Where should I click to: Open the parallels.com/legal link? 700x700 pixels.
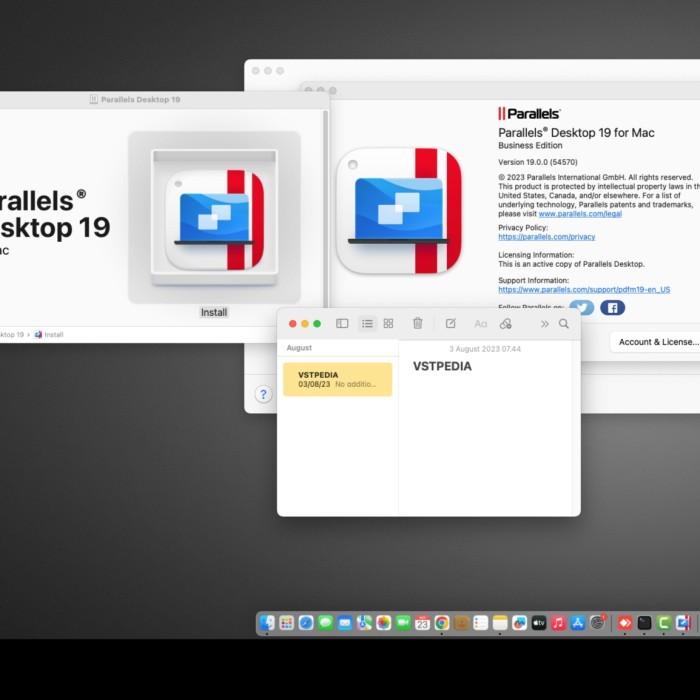click(579, 214)
